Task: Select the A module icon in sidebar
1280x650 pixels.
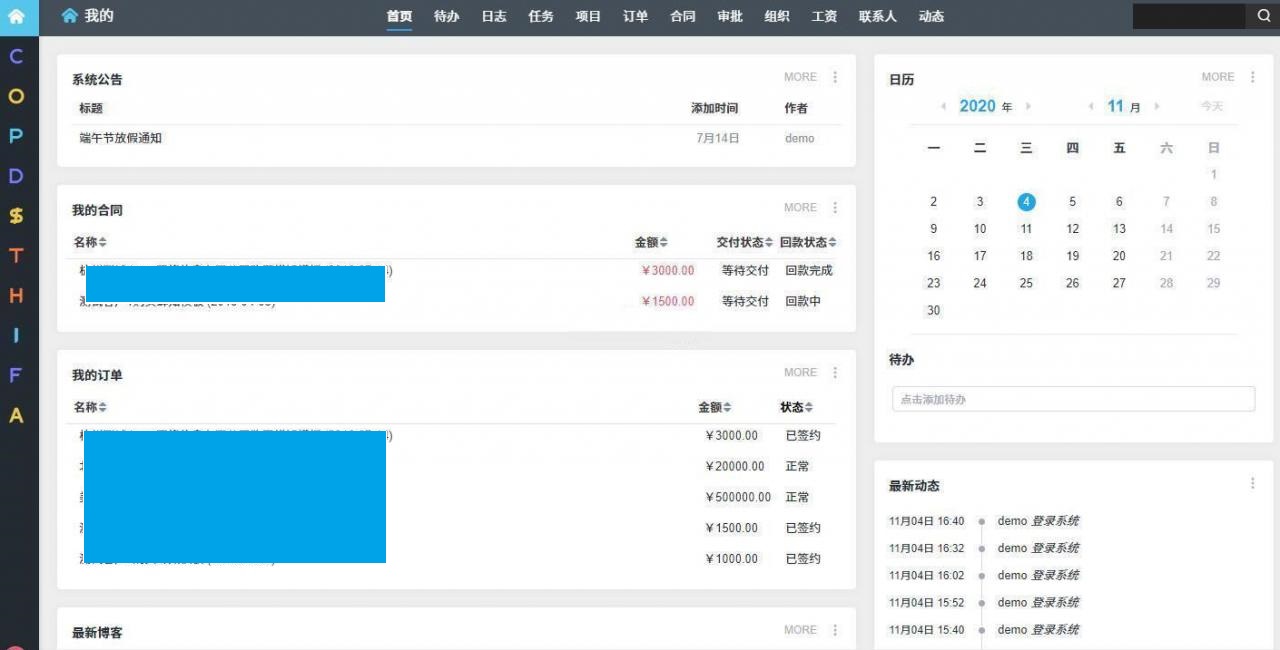Action: [18, 413]
